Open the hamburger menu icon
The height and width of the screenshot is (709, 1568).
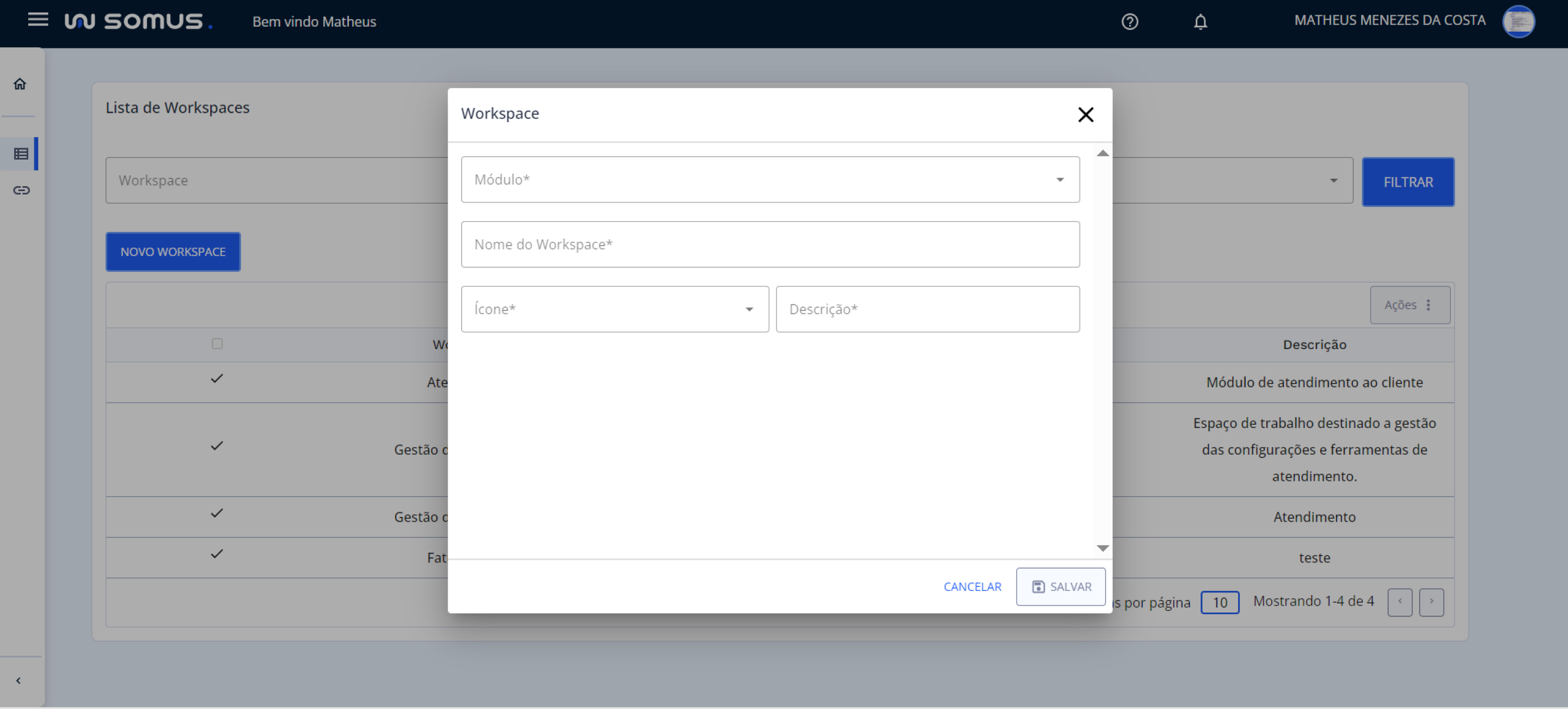point(38,20)
